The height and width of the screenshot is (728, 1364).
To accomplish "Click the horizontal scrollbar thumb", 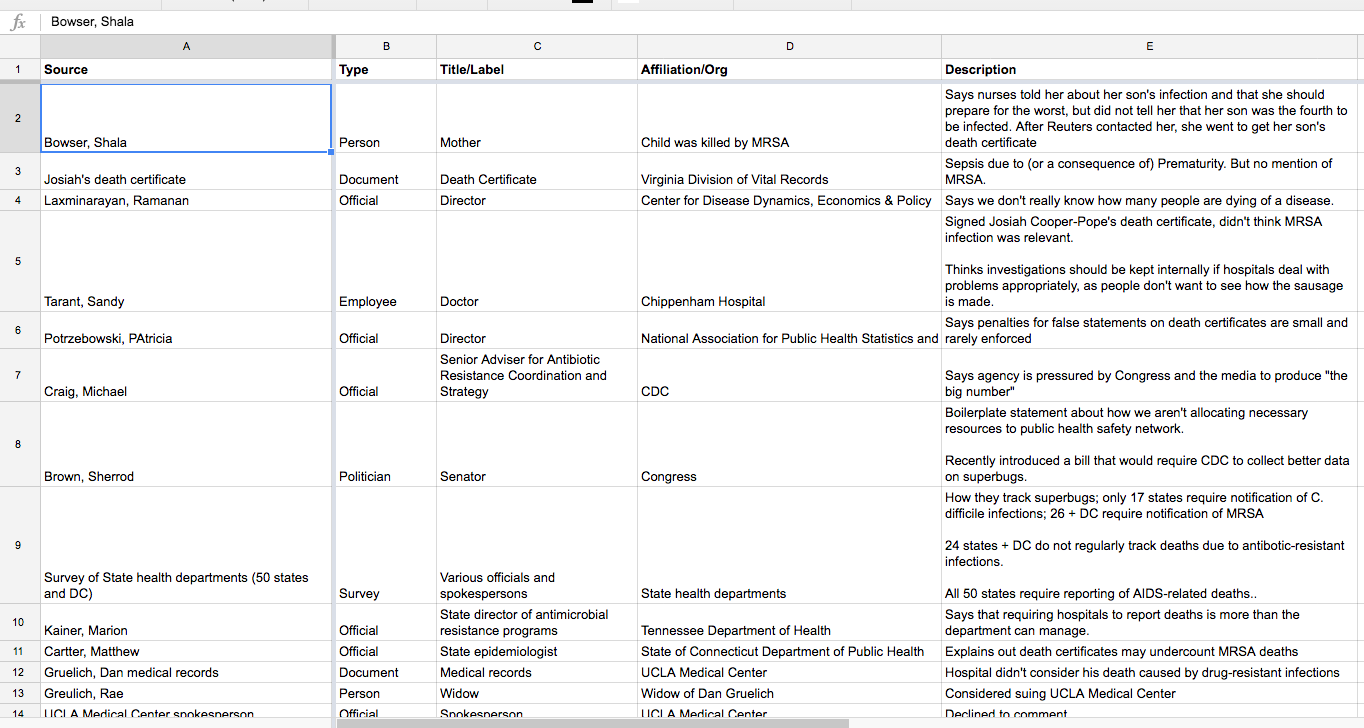I will pyautogui.click(x=593, y=722).
